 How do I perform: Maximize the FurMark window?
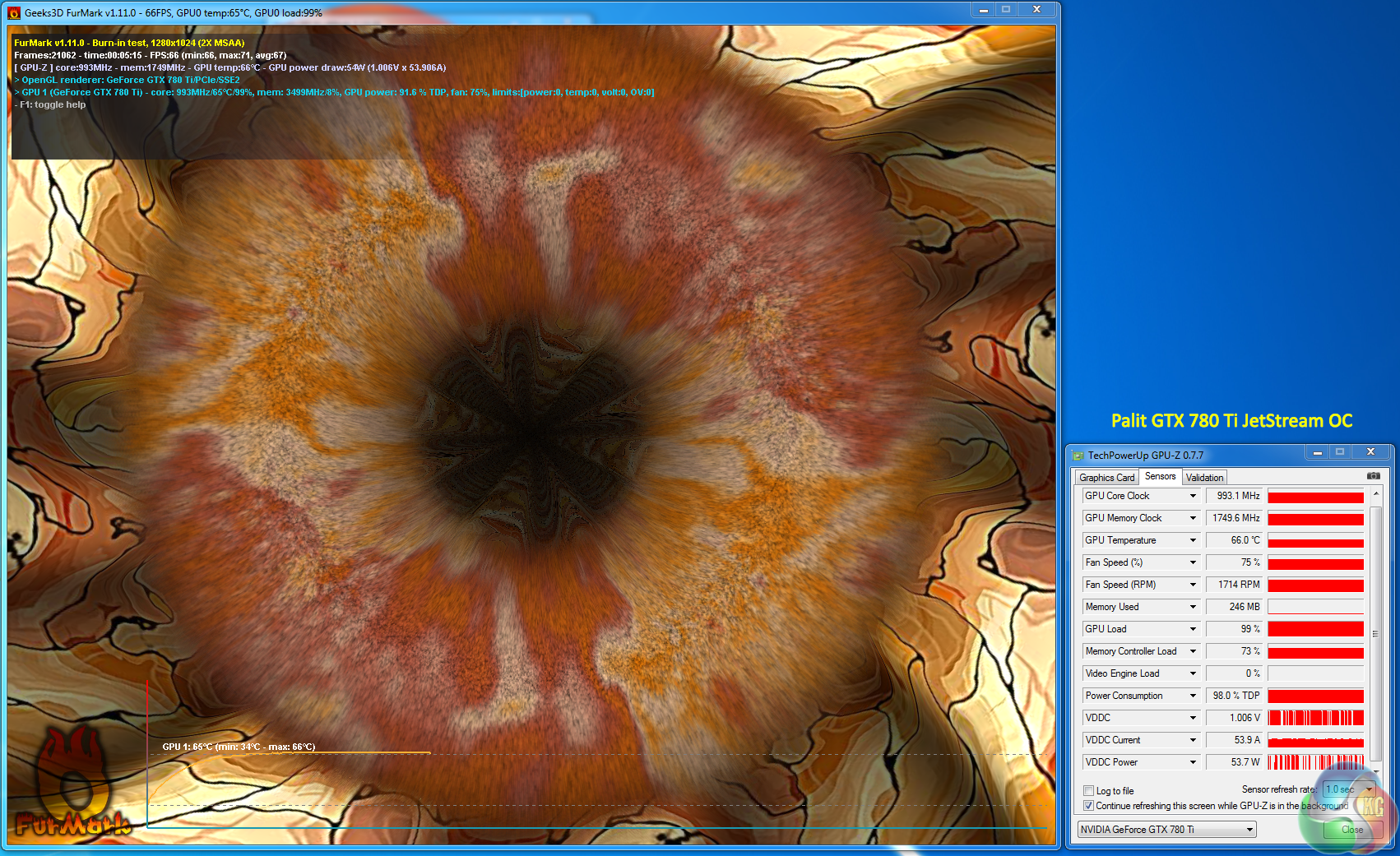[x=1006, y=10]
